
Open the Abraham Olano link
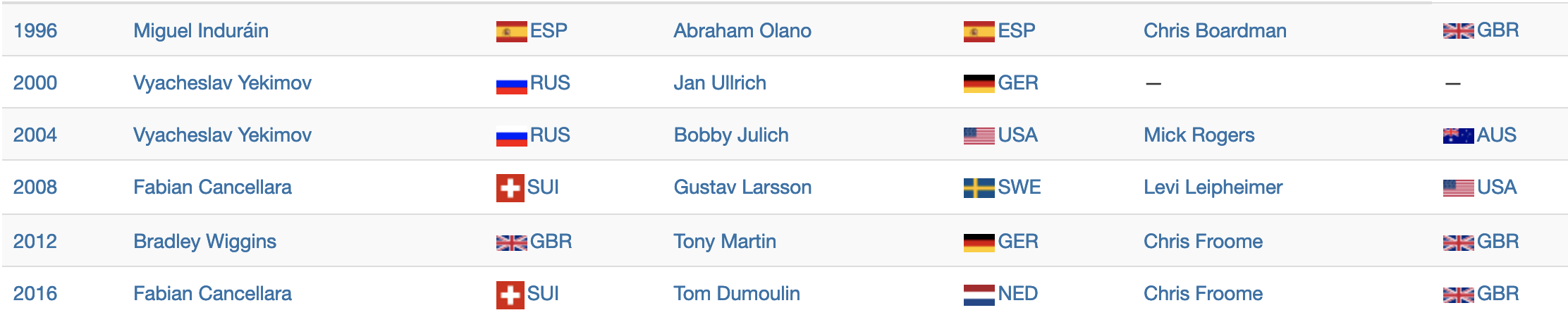[x=742, y=31]
